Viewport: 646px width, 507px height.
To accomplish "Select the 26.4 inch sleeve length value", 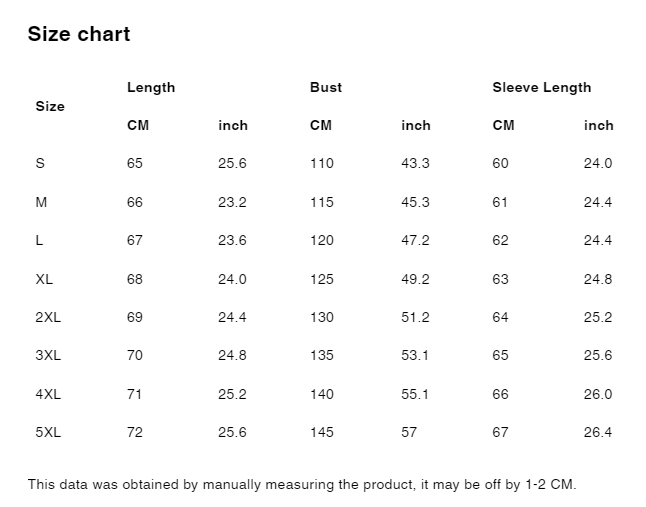I will pos(598,432).
